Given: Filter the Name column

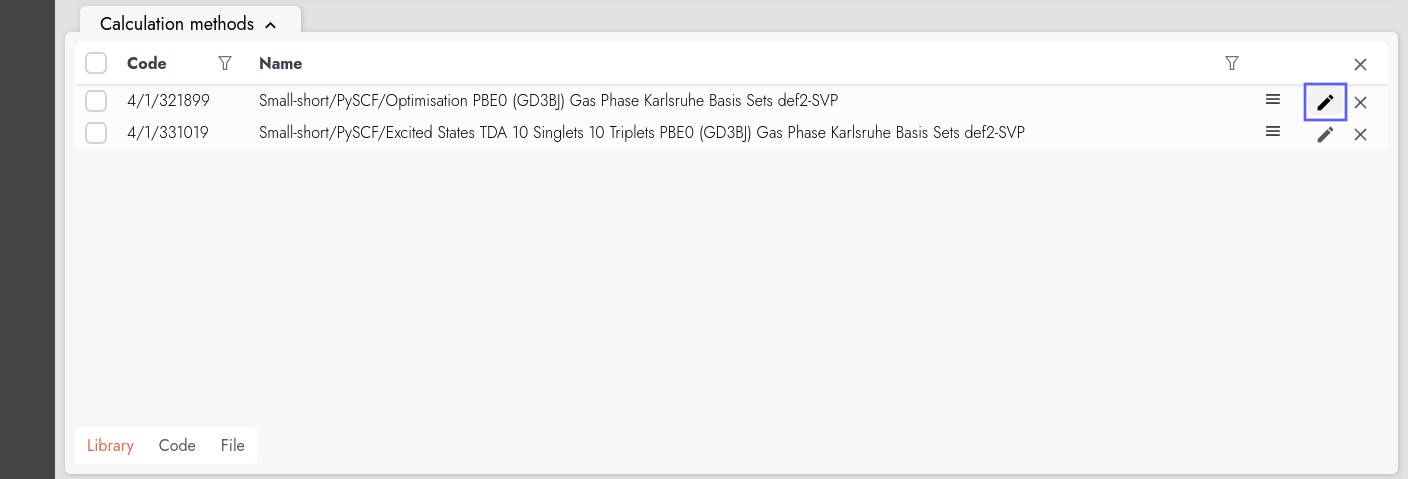Looking at the screenshot, I should [x=1232, y=63].
